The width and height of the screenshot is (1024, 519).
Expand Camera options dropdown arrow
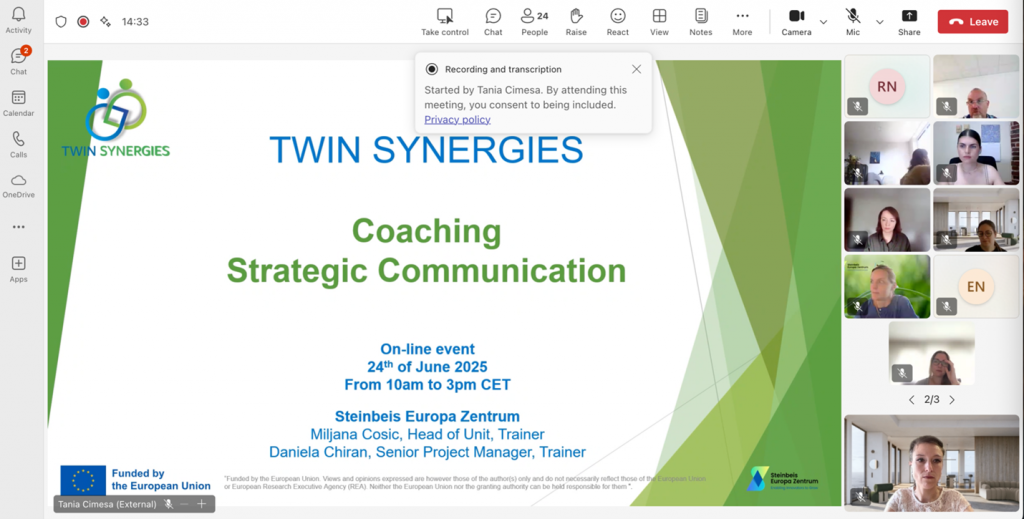pyautogui.click(x=824, y=22)
